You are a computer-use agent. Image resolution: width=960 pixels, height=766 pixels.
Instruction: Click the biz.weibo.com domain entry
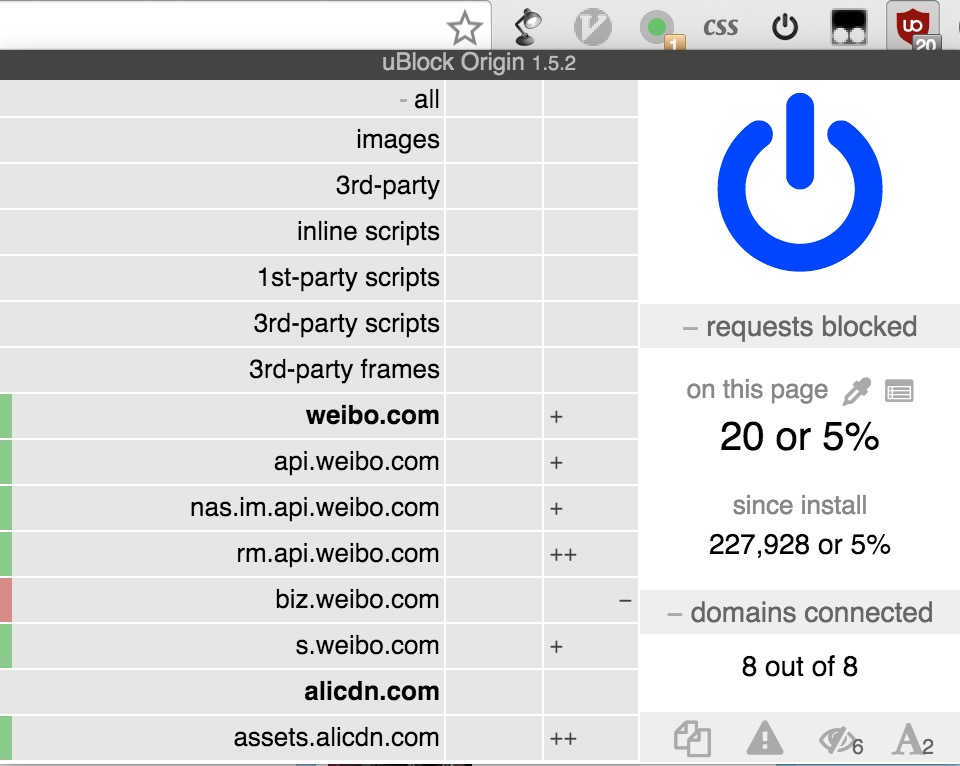pos(357,600)
